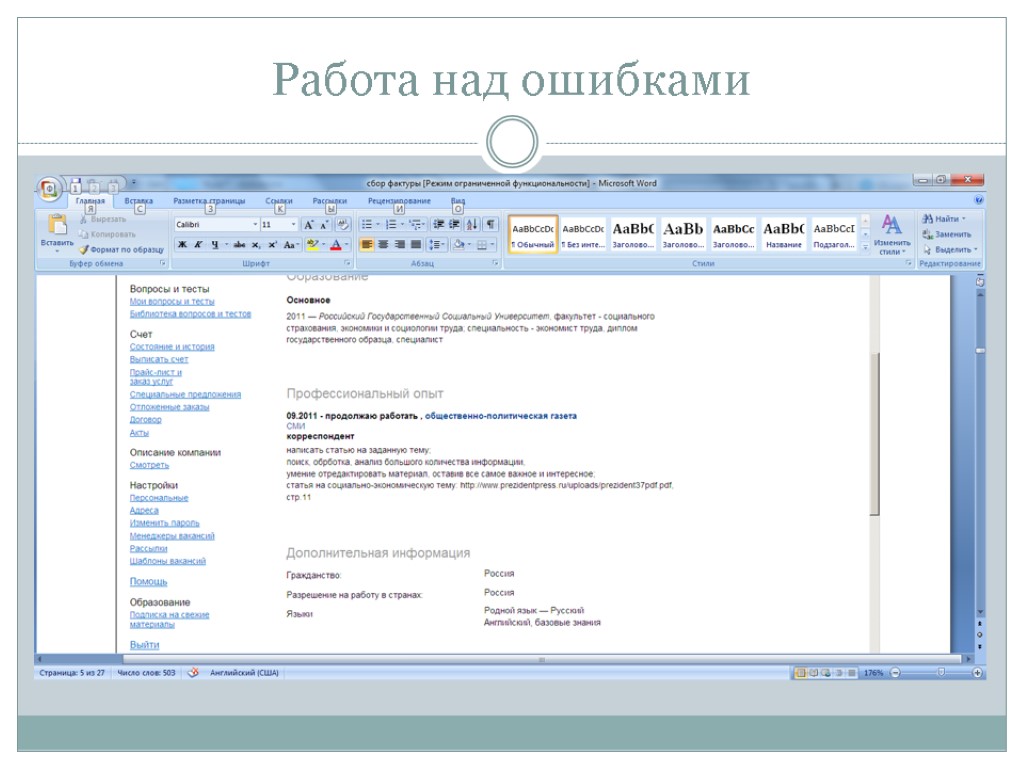
Task: Click the Выйти link
Action: coord(144,645)
